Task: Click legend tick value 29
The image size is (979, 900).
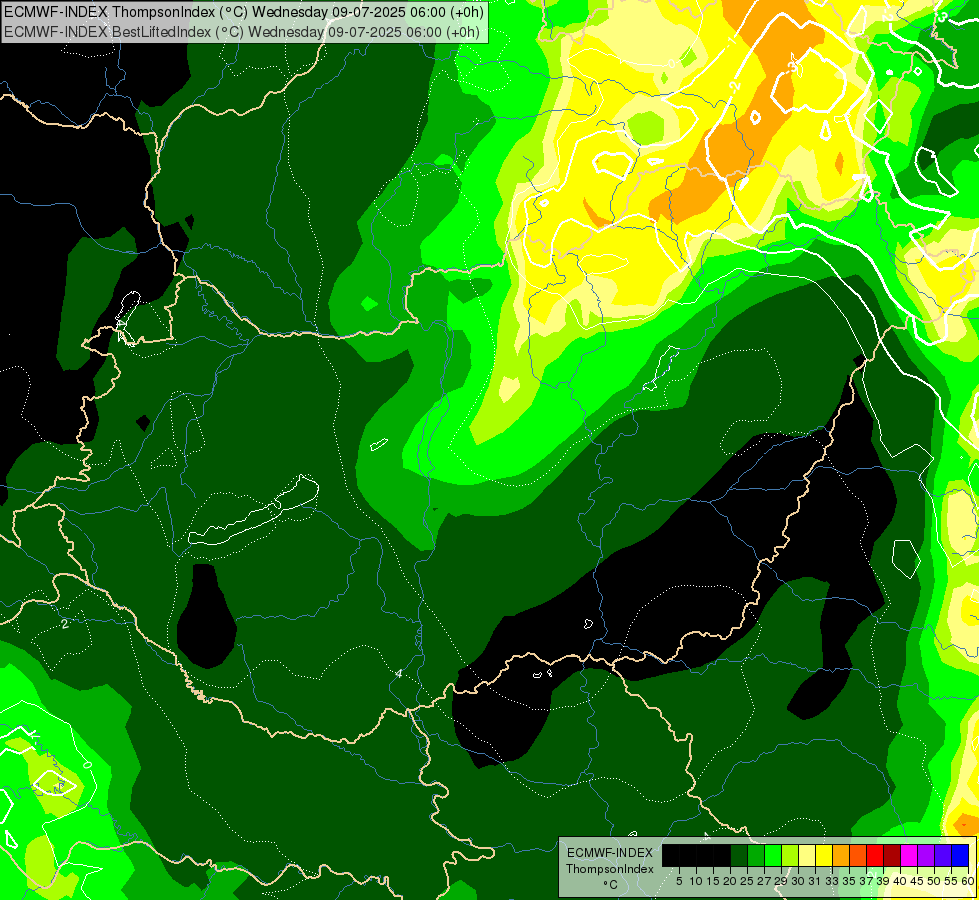Action: tap(782, 881)
